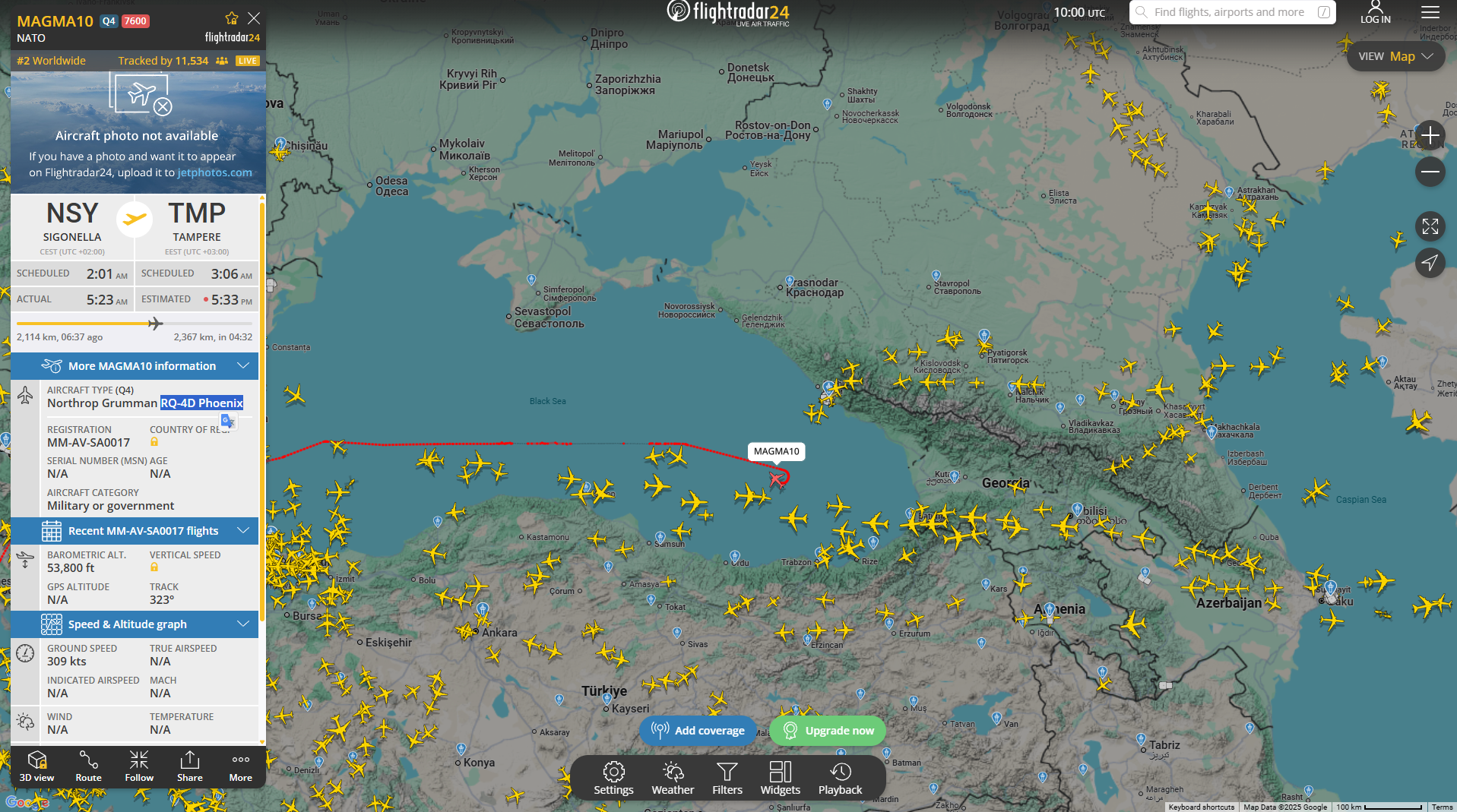Screen dimensions: 1457x812
Task: Open the Weather layers panel
Action: click(673, 779)
